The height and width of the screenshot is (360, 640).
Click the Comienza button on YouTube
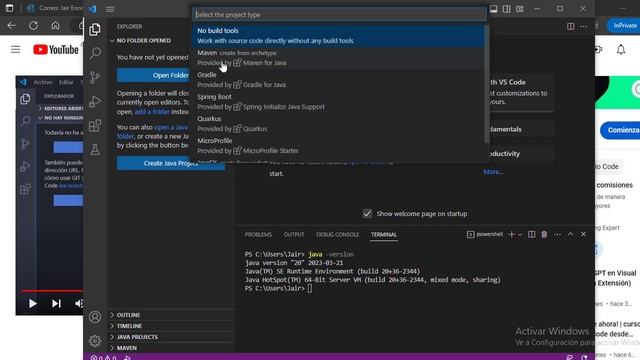coord(620,130)
